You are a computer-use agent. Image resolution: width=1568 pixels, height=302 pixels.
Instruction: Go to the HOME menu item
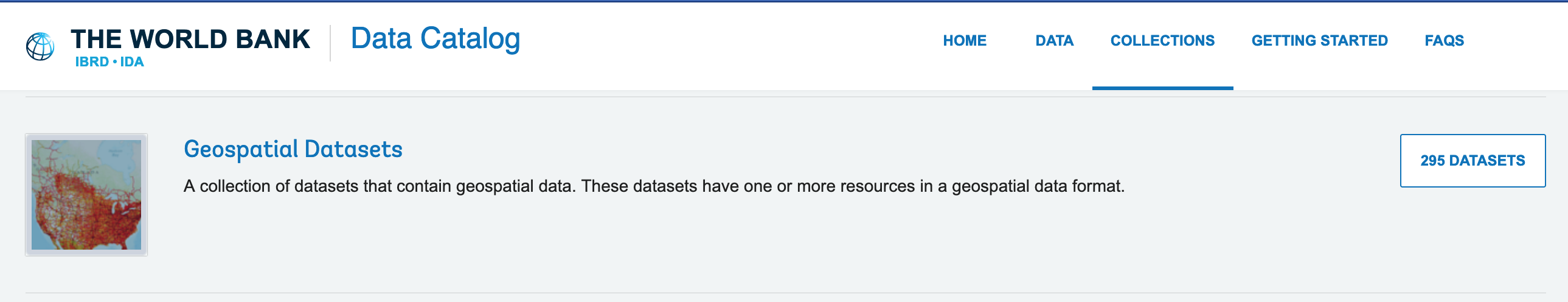(964, 41)
